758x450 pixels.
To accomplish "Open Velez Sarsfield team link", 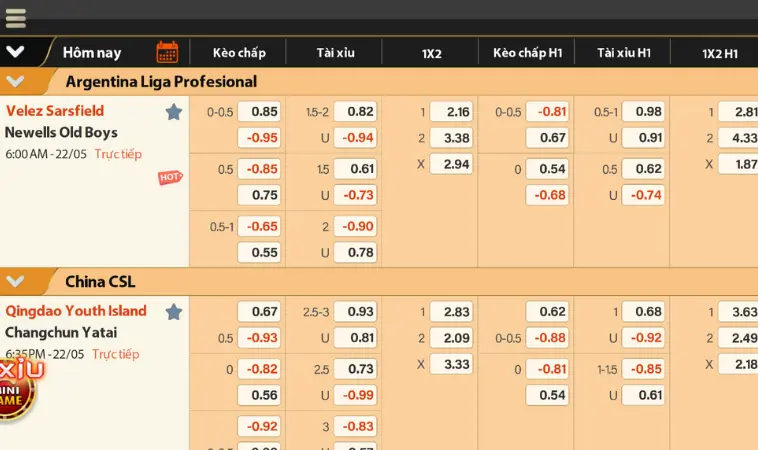I will [55, 111].
